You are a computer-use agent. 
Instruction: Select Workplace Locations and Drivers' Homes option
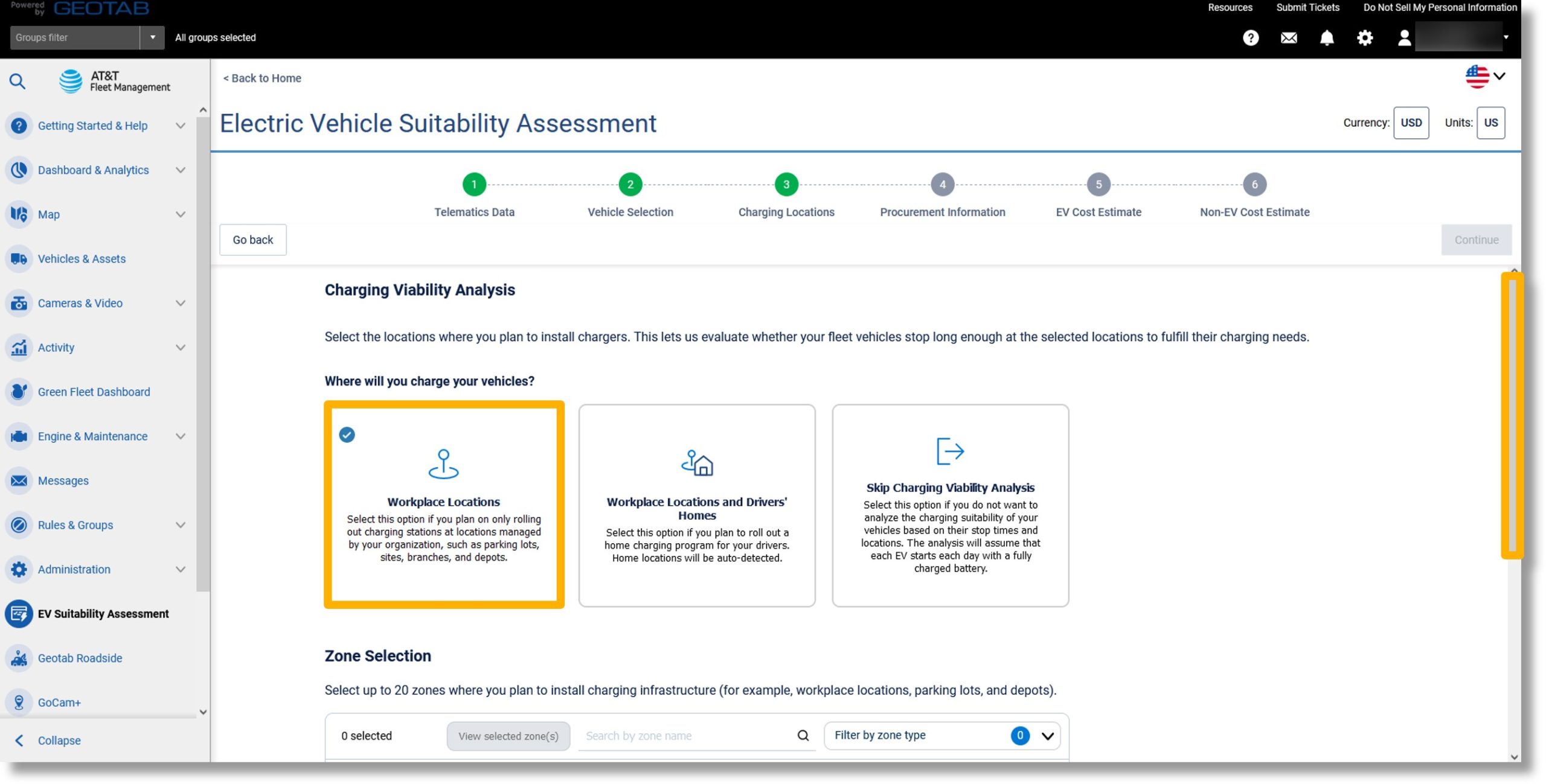(x=697, y=504)
